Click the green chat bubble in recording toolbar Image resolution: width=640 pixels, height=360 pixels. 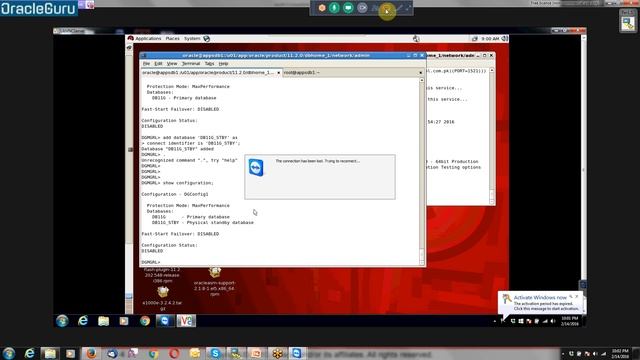348,8
